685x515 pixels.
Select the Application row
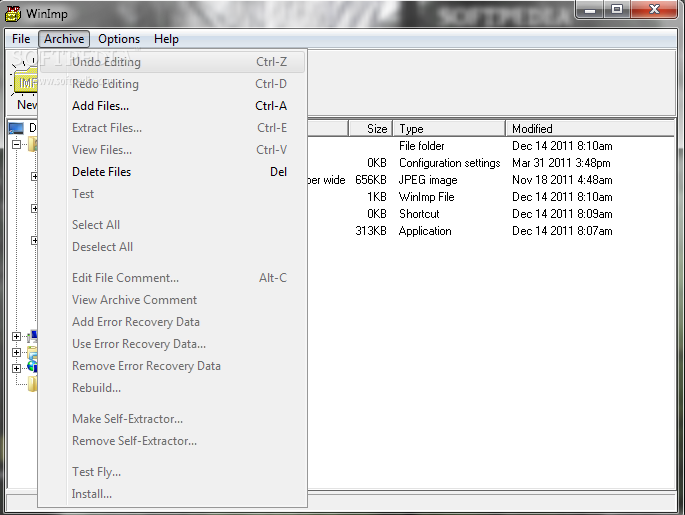click(491, 231)
